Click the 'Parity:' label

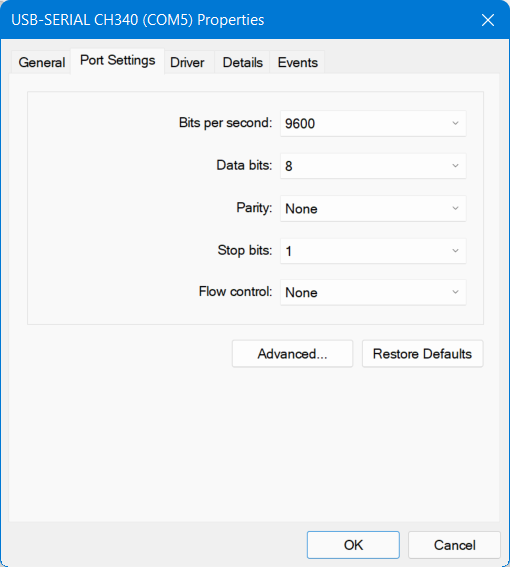[x=254, y=208]
